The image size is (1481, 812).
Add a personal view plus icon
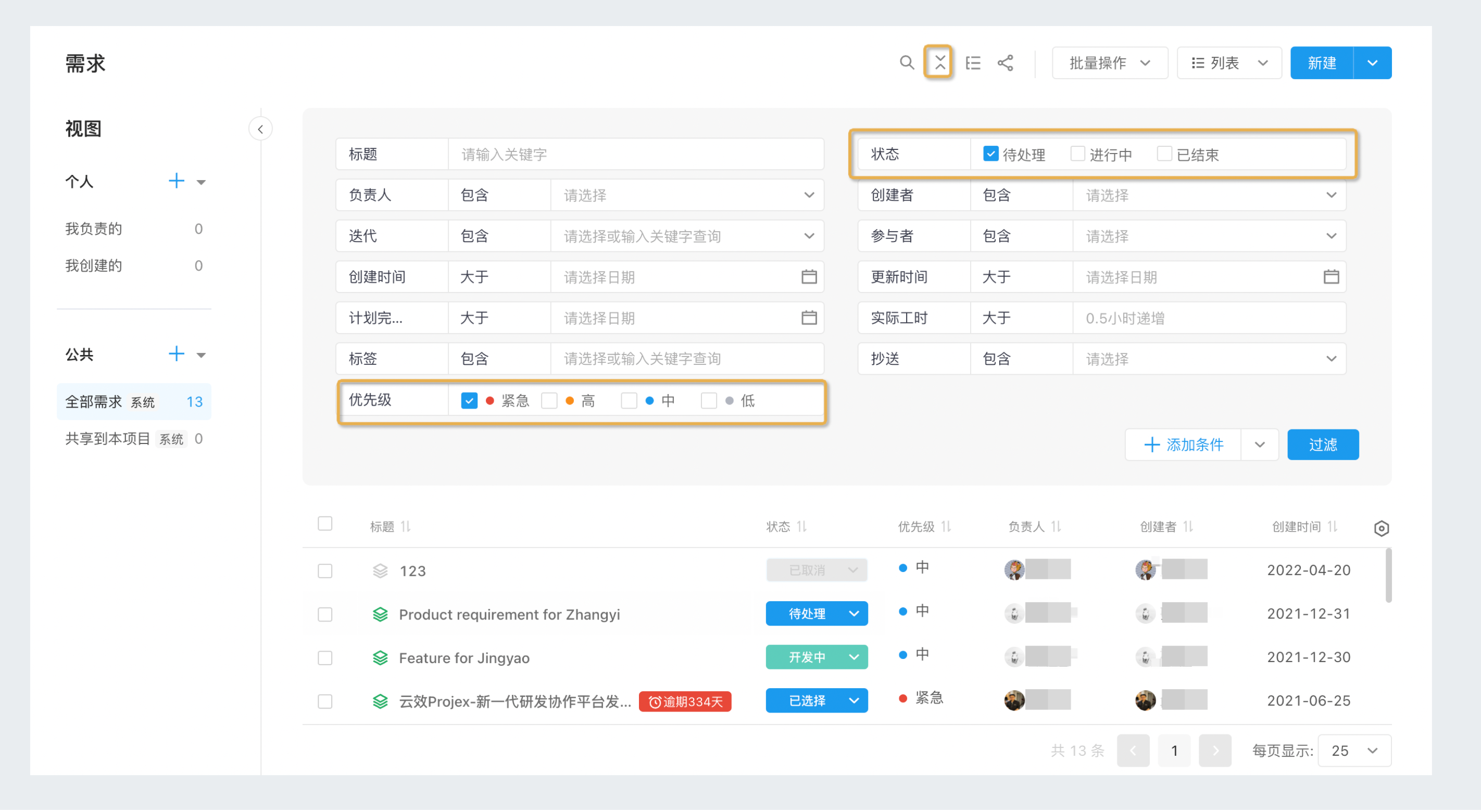click(177, 181)
